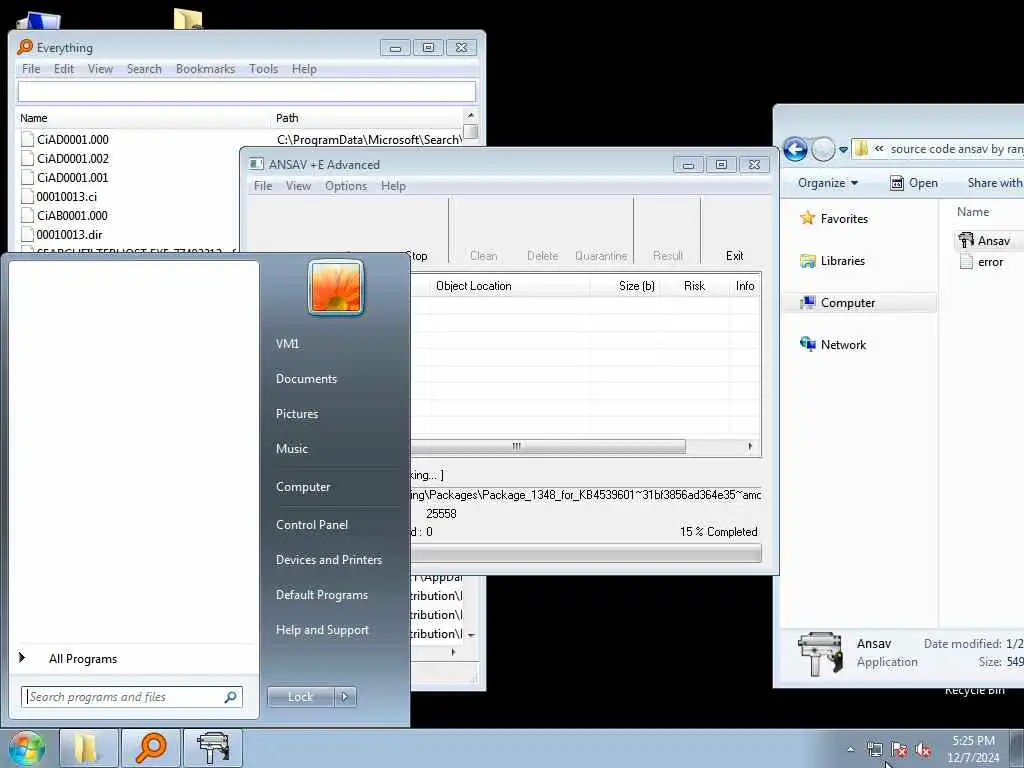
Task: Open the Options menu in ANSAV
Action: pos(345,186)
